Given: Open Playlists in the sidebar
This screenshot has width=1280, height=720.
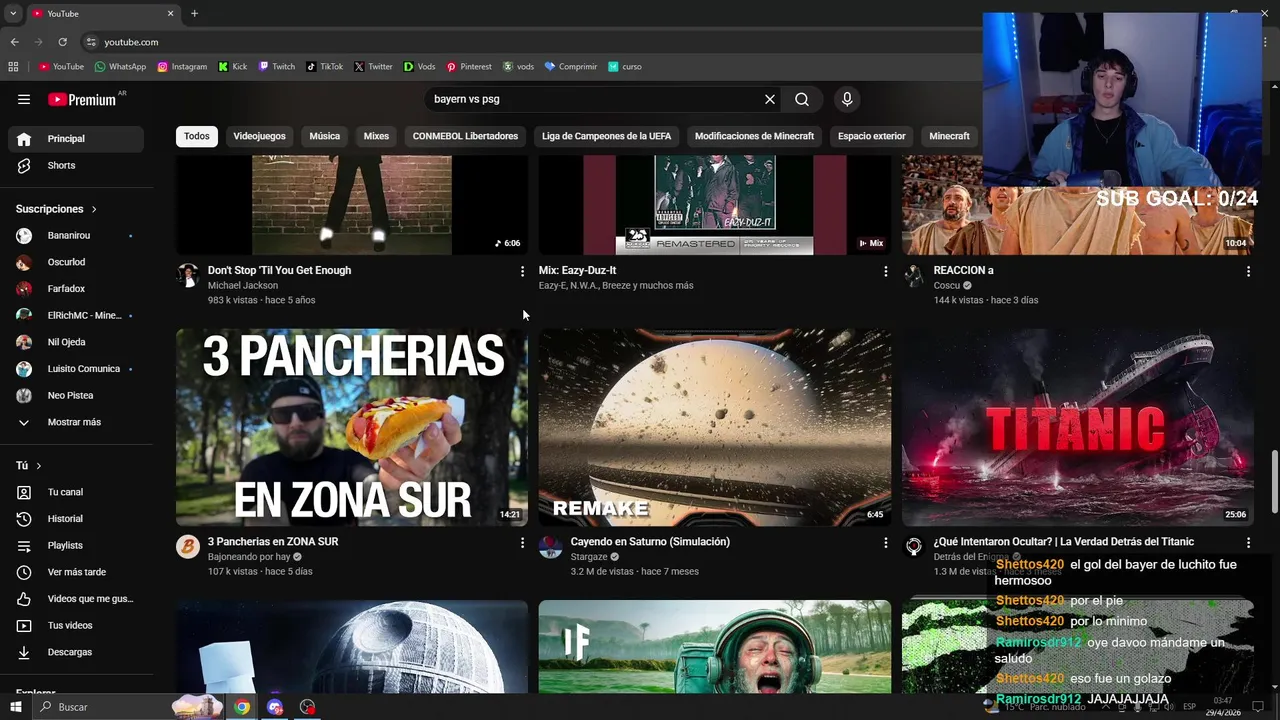Looking at the screenshot, I should (76, 545).
